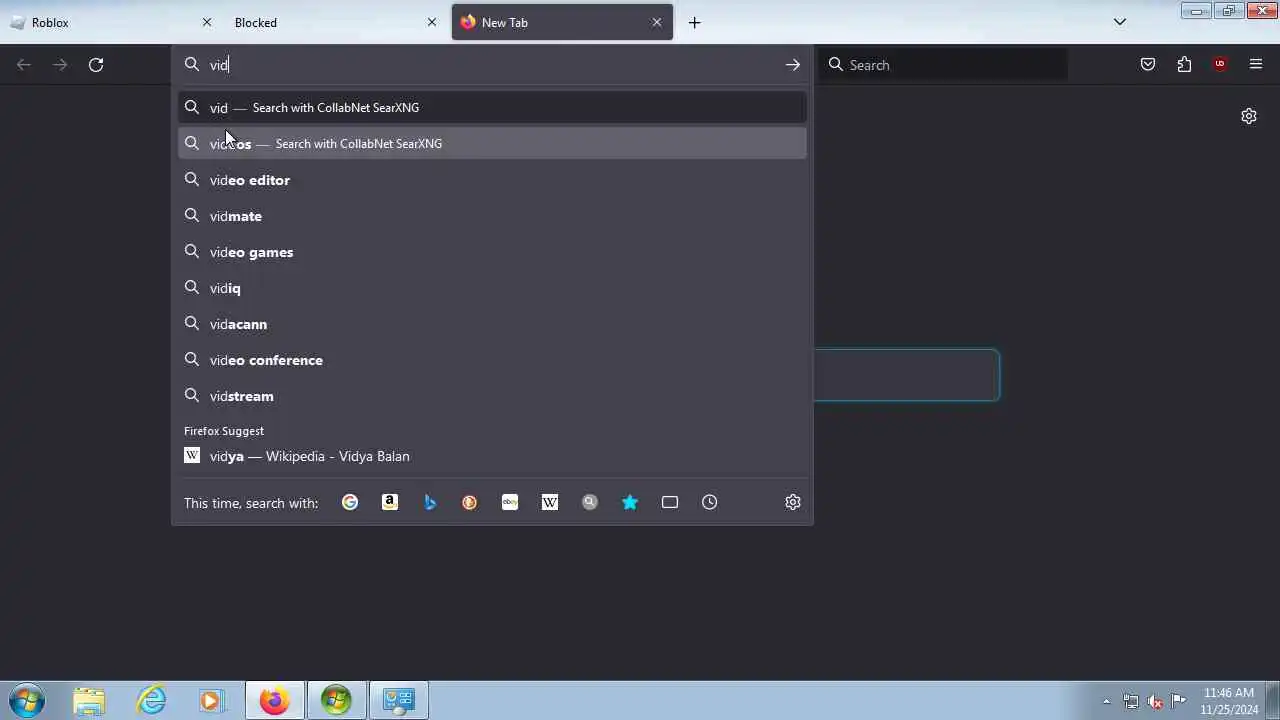
Task: Click the Show desktop strip
Action: pyautogui.click(x=1272, y=701)
